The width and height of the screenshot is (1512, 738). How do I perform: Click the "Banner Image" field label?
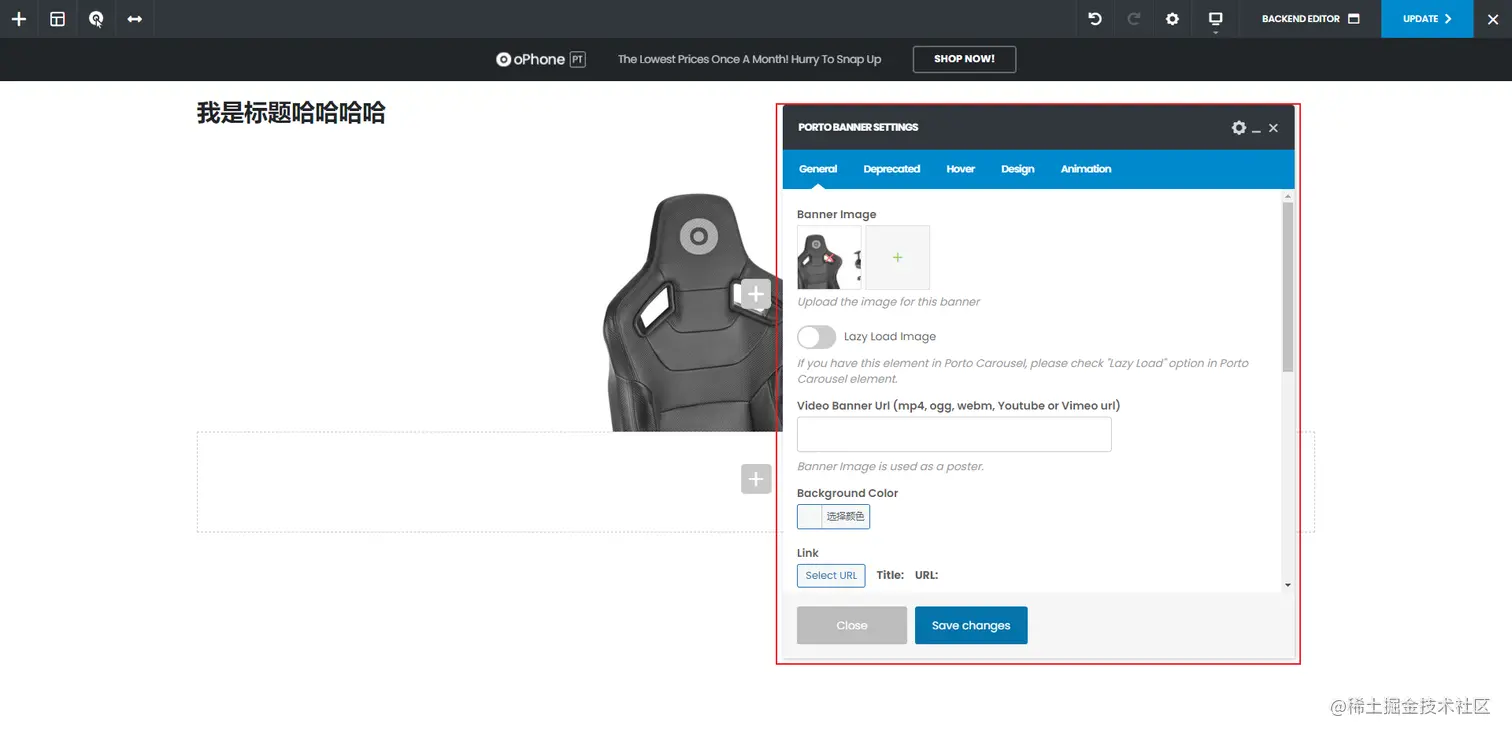836,215
